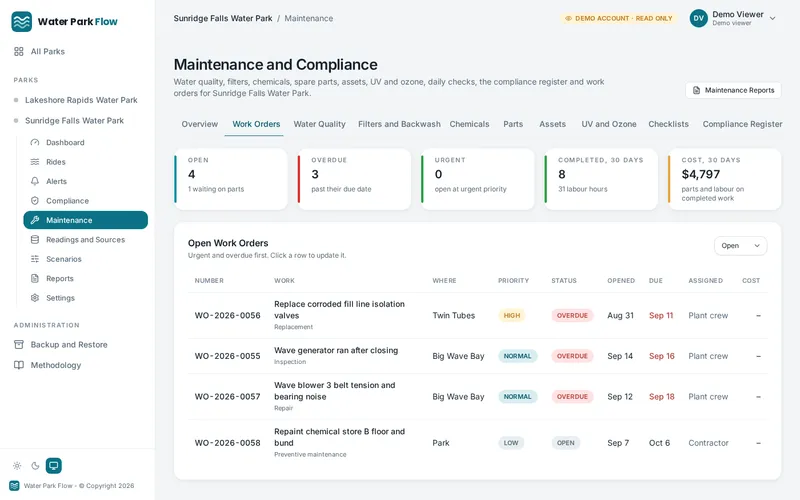Open the Assets tab
The height and width of the screenshot is (500, 800).
[553, 124]
